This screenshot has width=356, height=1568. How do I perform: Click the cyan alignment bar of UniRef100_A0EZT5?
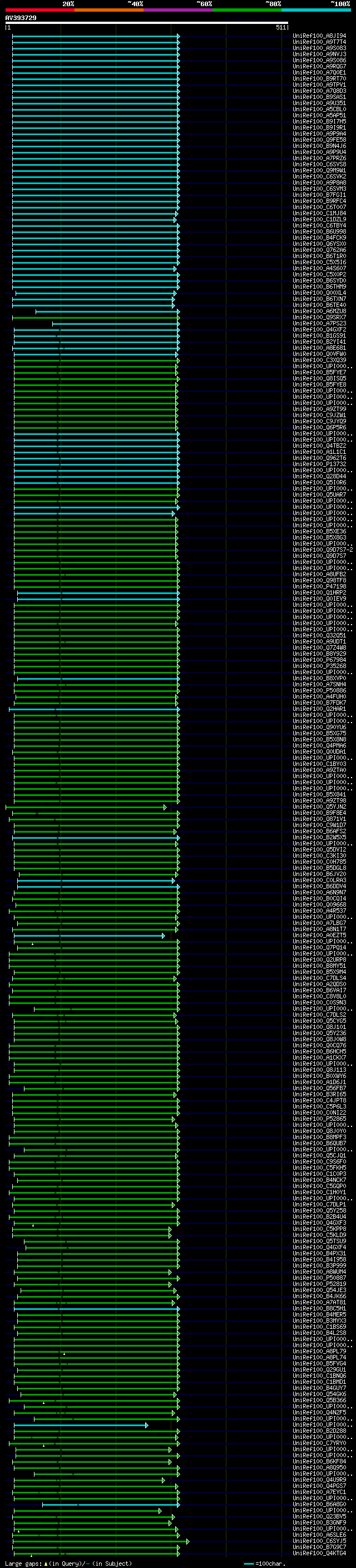tap(89, 936)
